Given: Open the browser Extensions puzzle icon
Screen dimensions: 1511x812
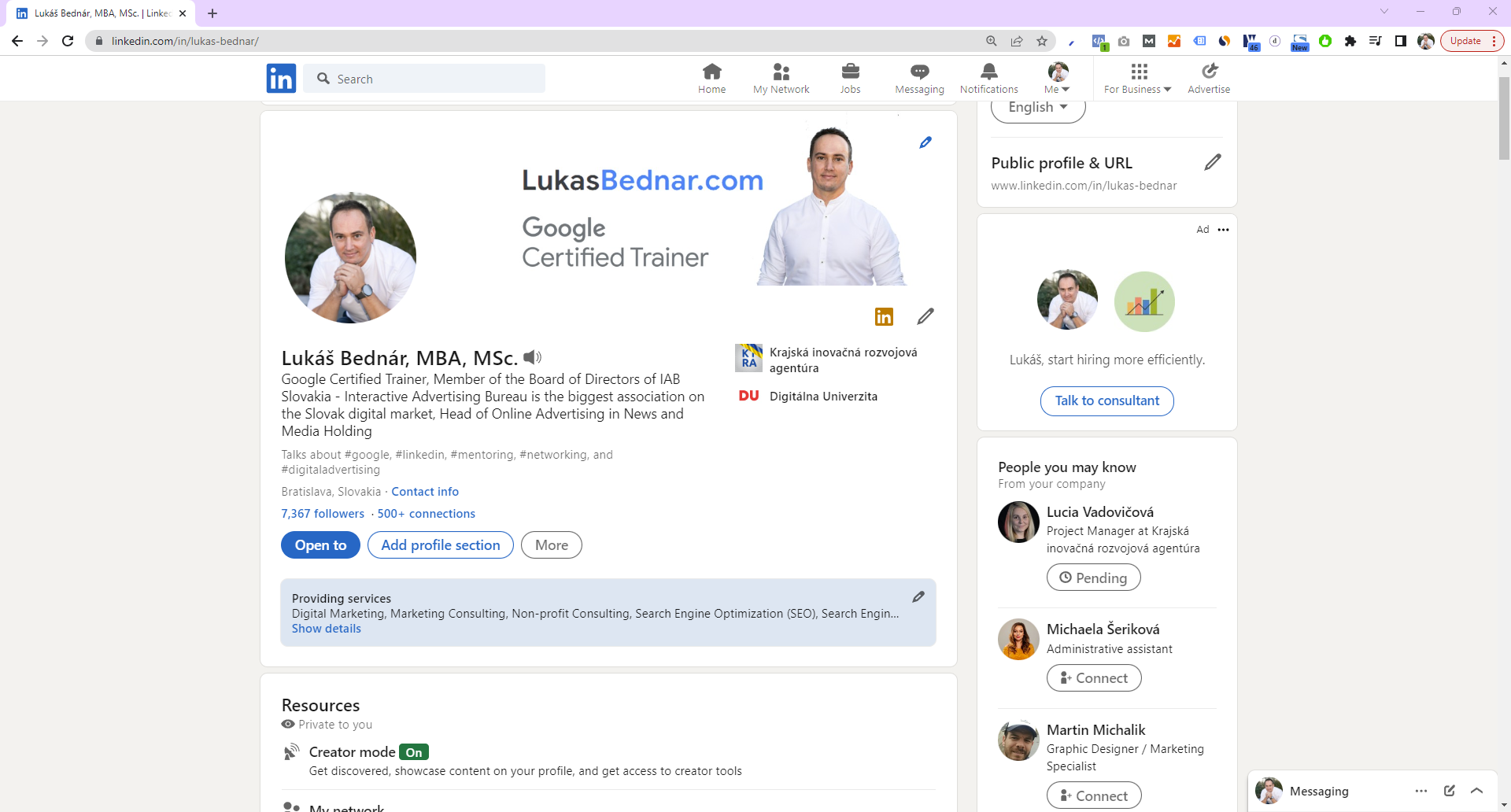Looking at the screenshot, I should 1350,41.
